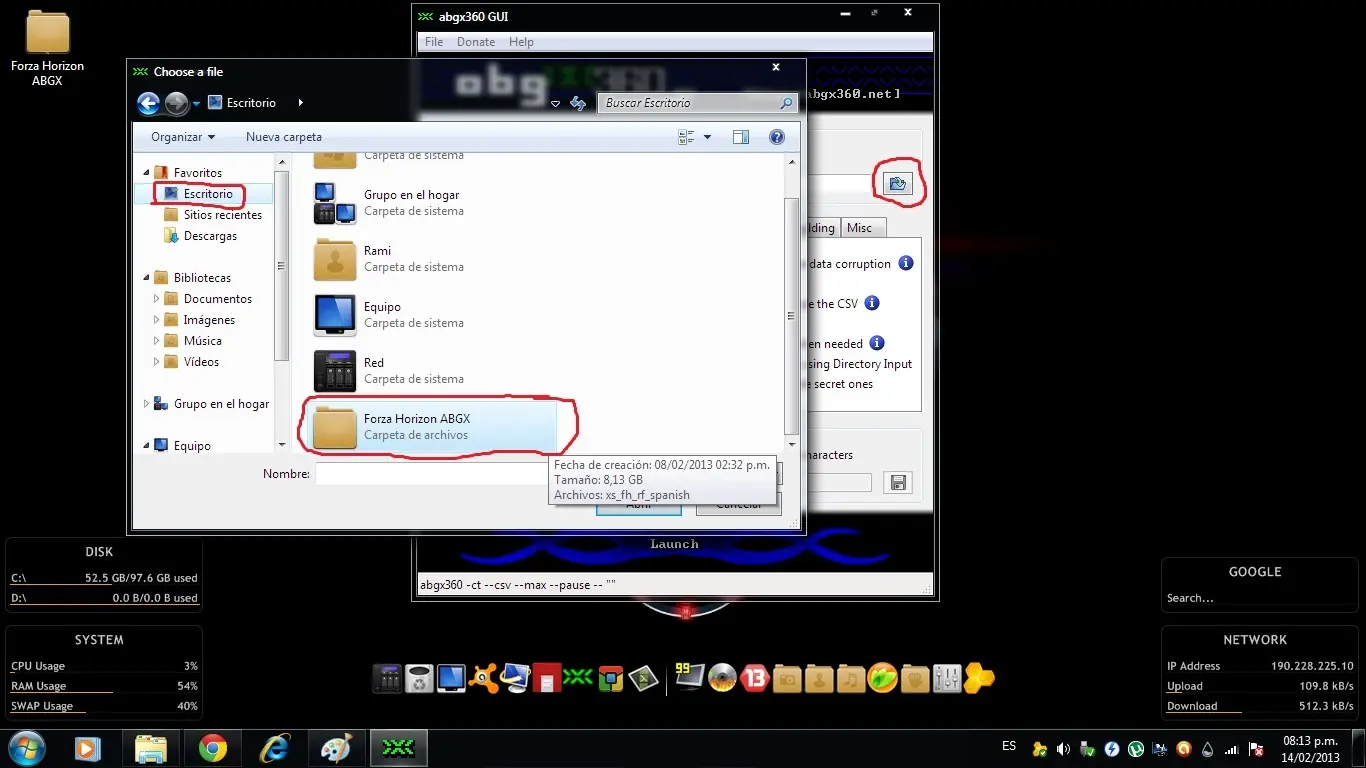Open Google Chrome from the taskbar
Screen dimensions: 1366x768
(x=212, y=748)
